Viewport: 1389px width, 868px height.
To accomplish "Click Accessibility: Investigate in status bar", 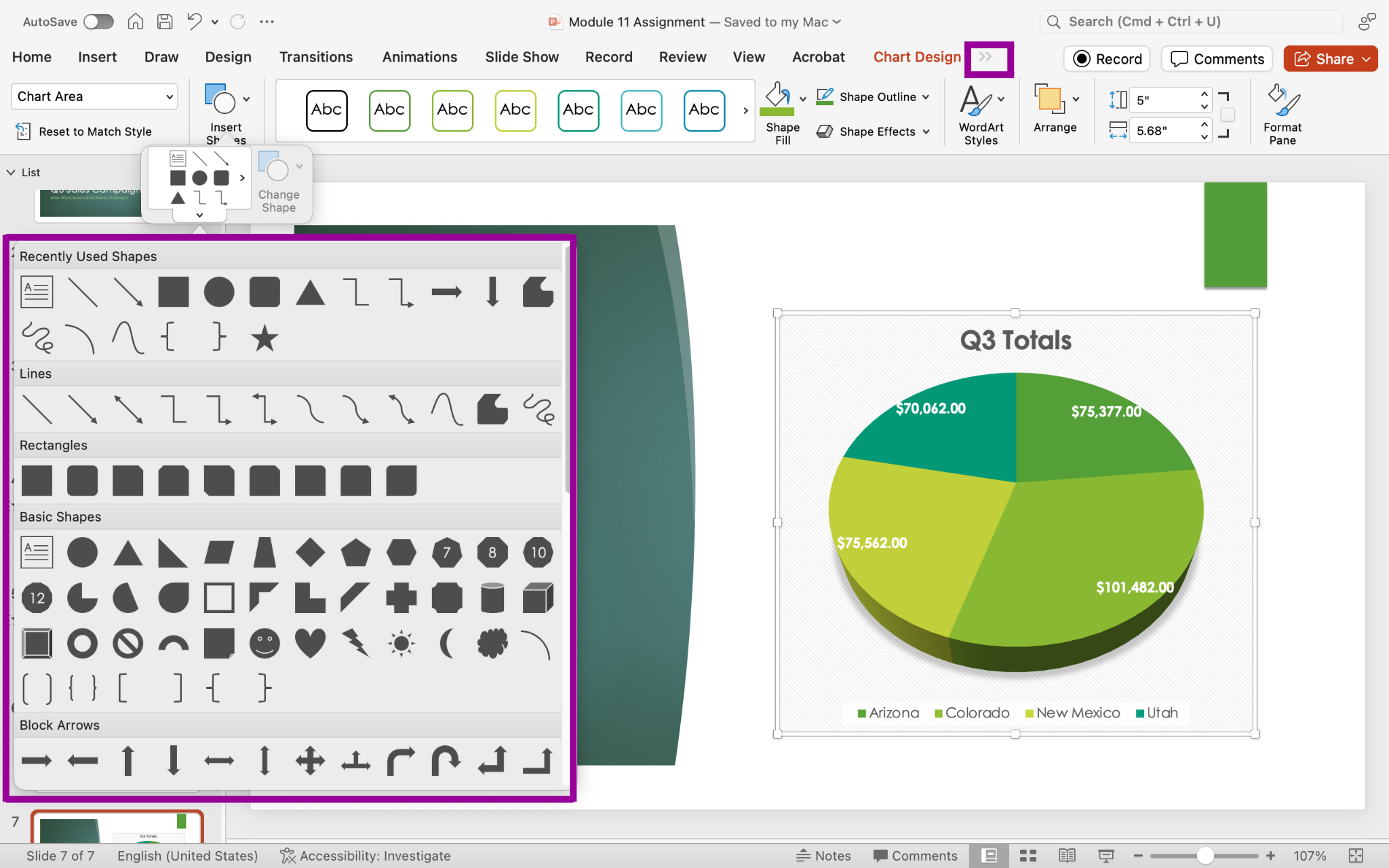I will pyautogui.click(x=366, y=856).
